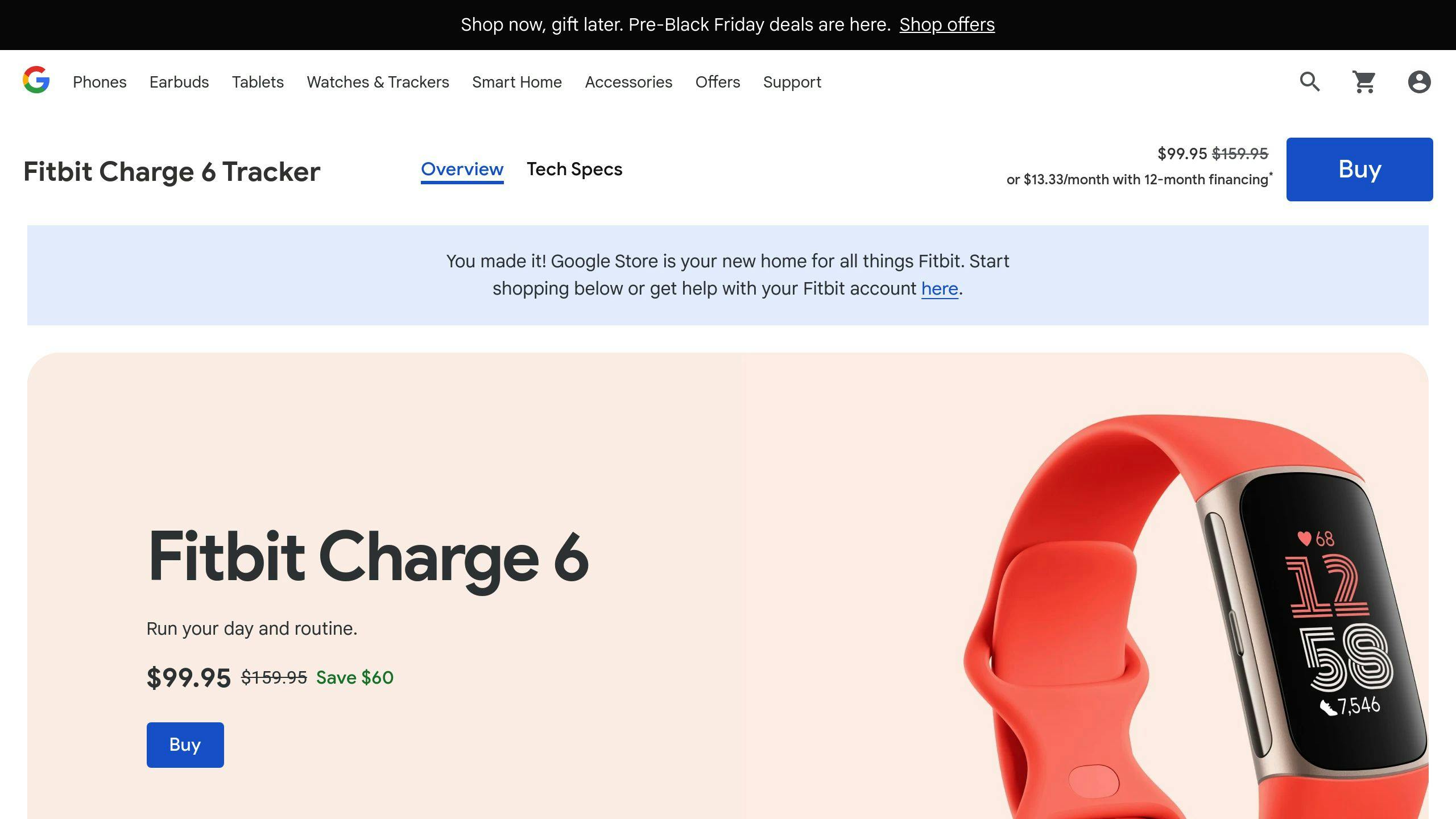This screenshot has height=819, width=1456.
Task: Click the Accessories navigation menu item
Action: point(628,82)
